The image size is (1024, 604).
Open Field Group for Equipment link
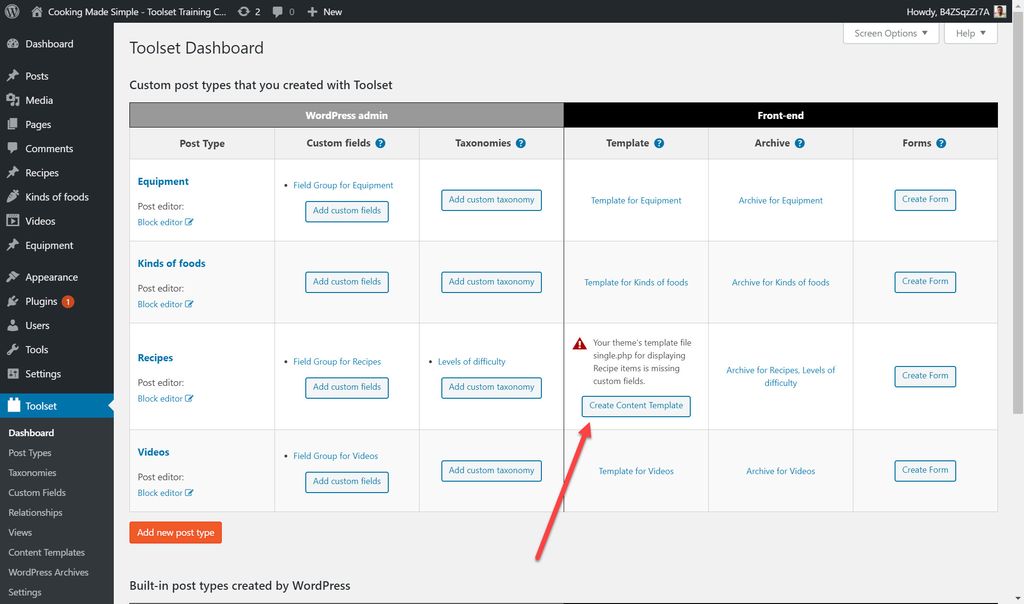343,185
